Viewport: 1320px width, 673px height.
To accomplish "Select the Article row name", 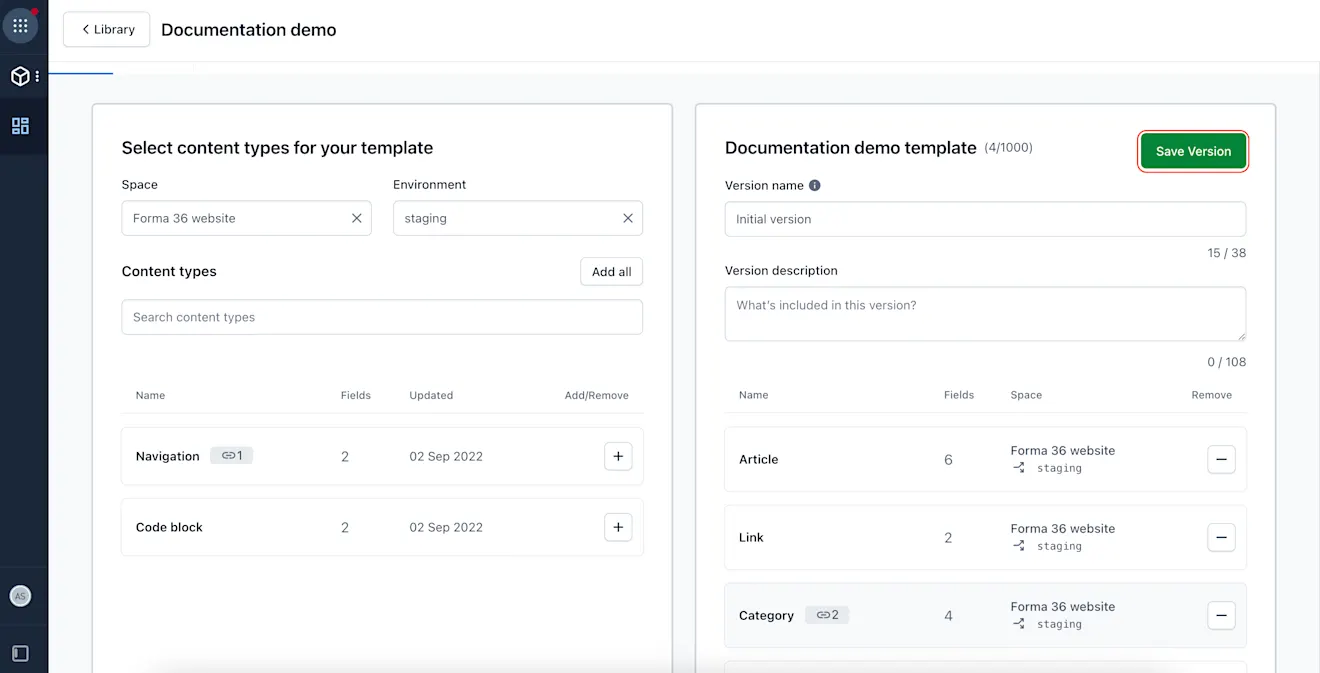I will (758, 459).
